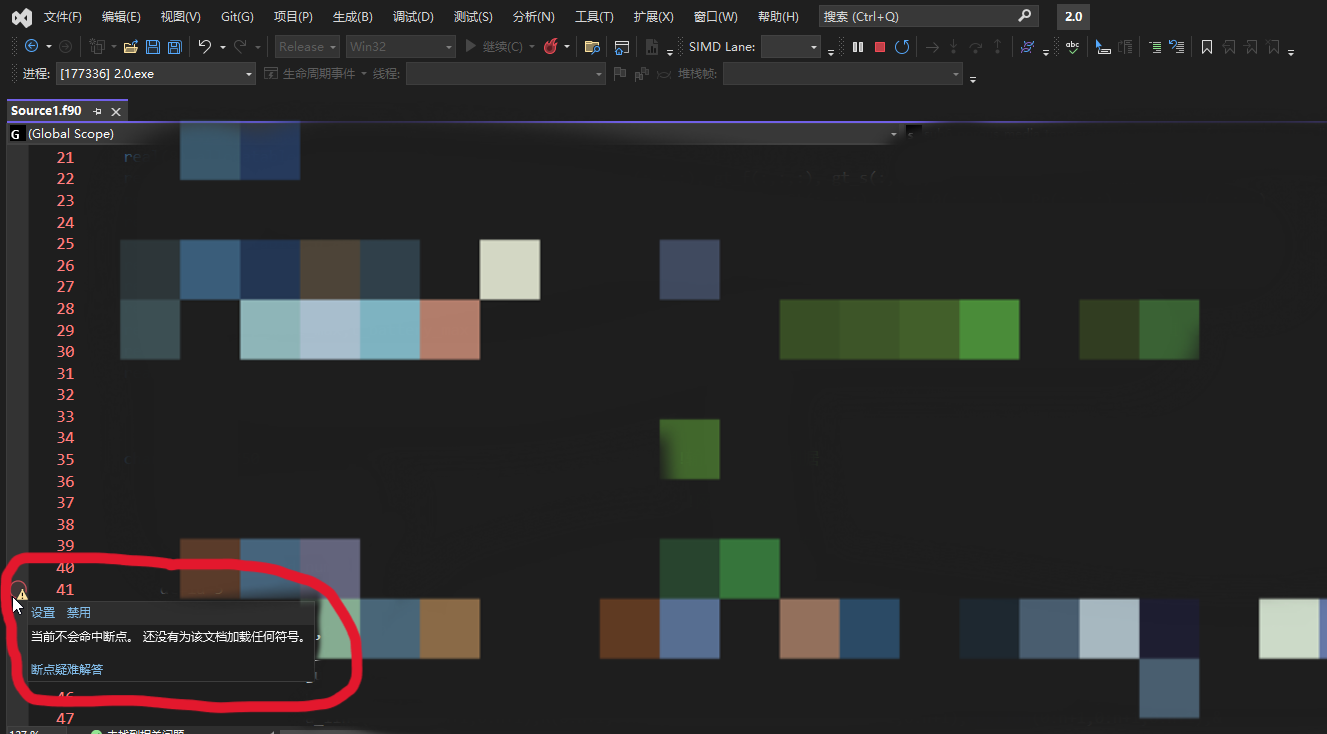This screenshot has width=1327, height=734.
Task: Click line number 30 in the editor margin
Action: [x=66, y=351]
